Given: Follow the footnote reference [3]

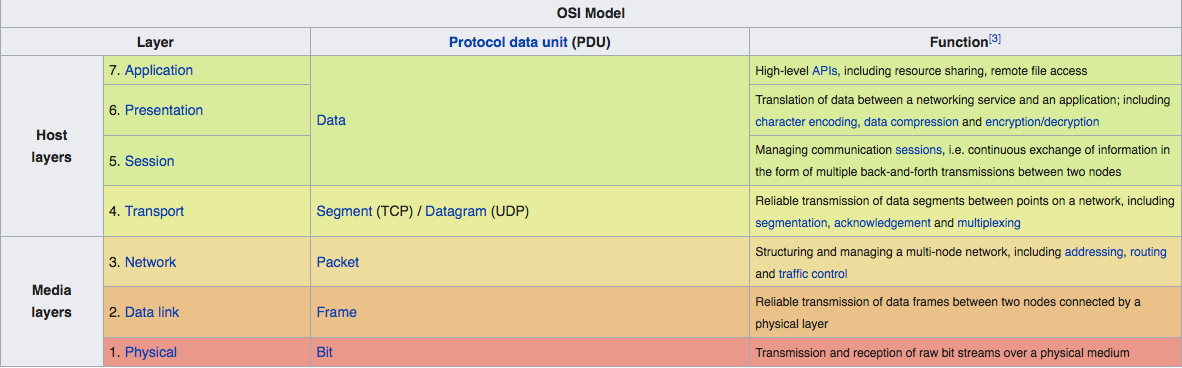Looking at the screenshot, I should point(994,38).
